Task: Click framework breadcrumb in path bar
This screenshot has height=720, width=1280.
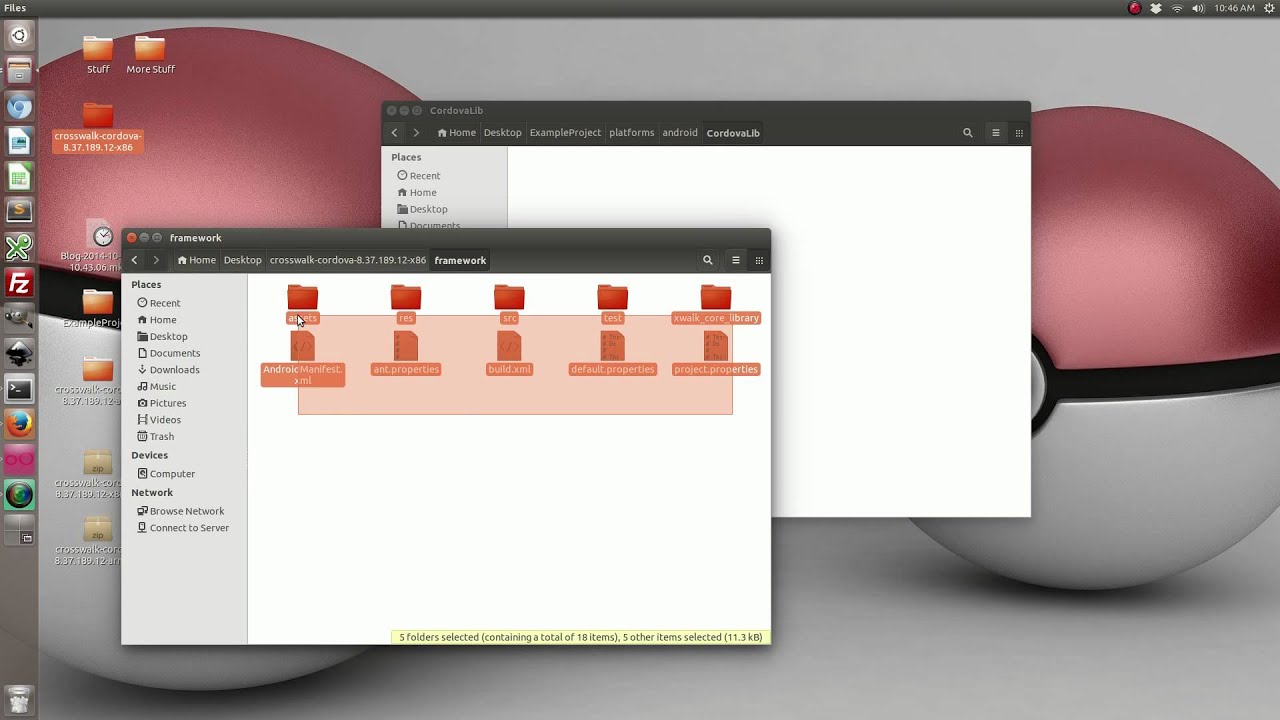Action: click(460, 260)
